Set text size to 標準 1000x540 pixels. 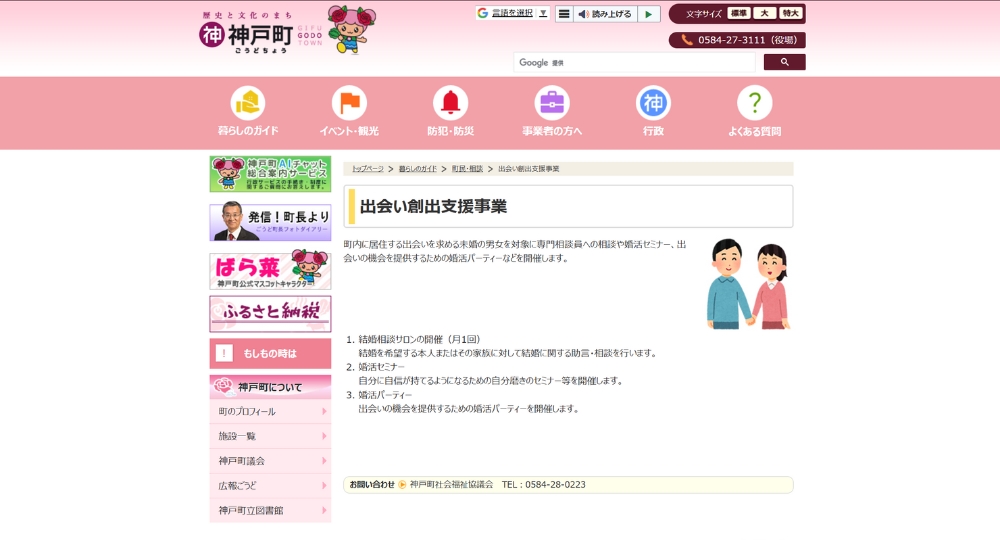739,13
